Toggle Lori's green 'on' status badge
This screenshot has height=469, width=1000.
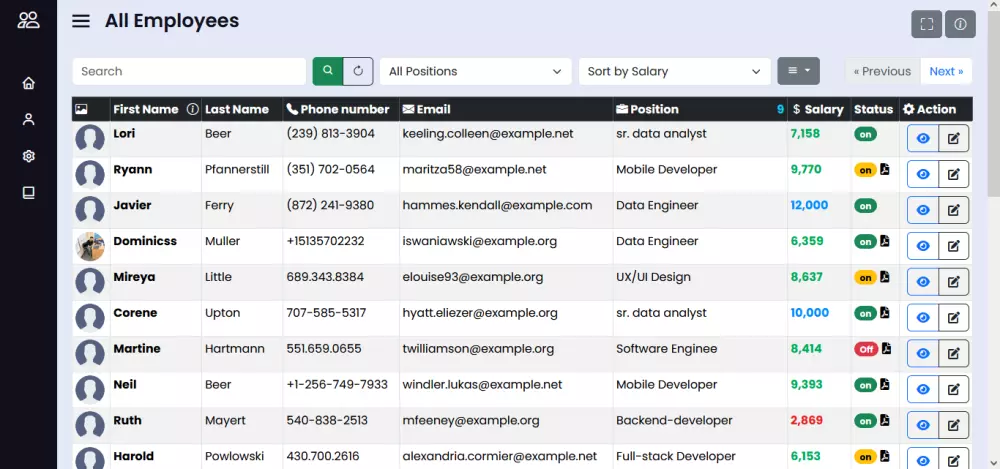coord(864,134)
